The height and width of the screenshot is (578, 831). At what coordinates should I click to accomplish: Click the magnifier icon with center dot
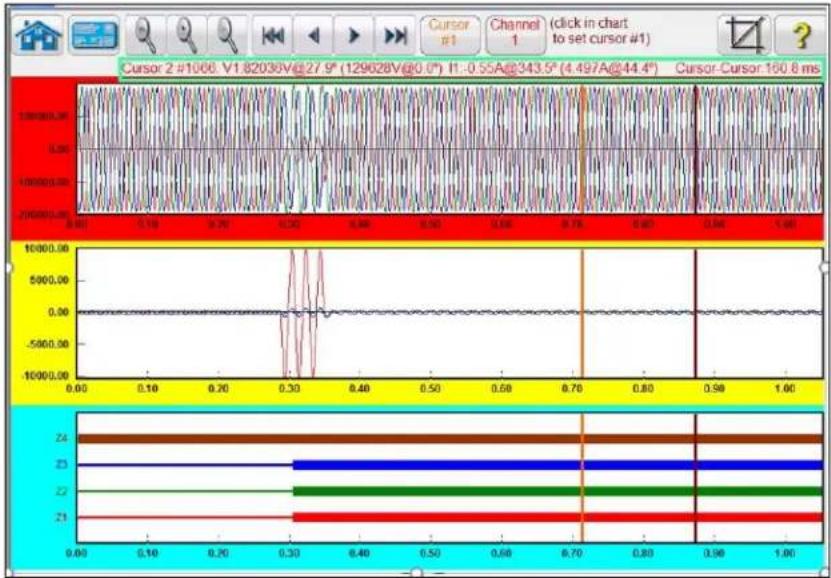[x=187, y=36]
